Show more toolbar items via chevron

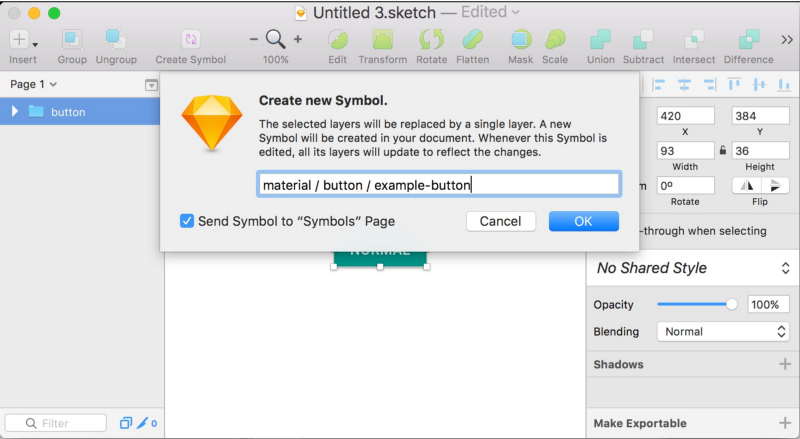(x=787, y=40)
